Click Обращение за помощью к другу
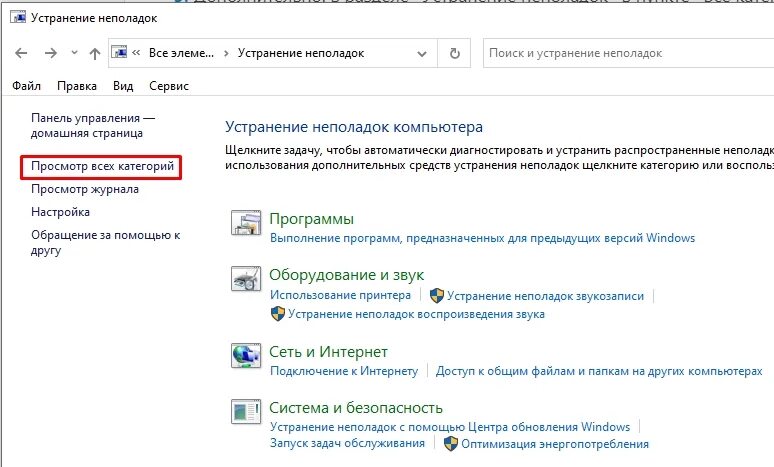Screen dimensions: 774x467 point(105,242)
